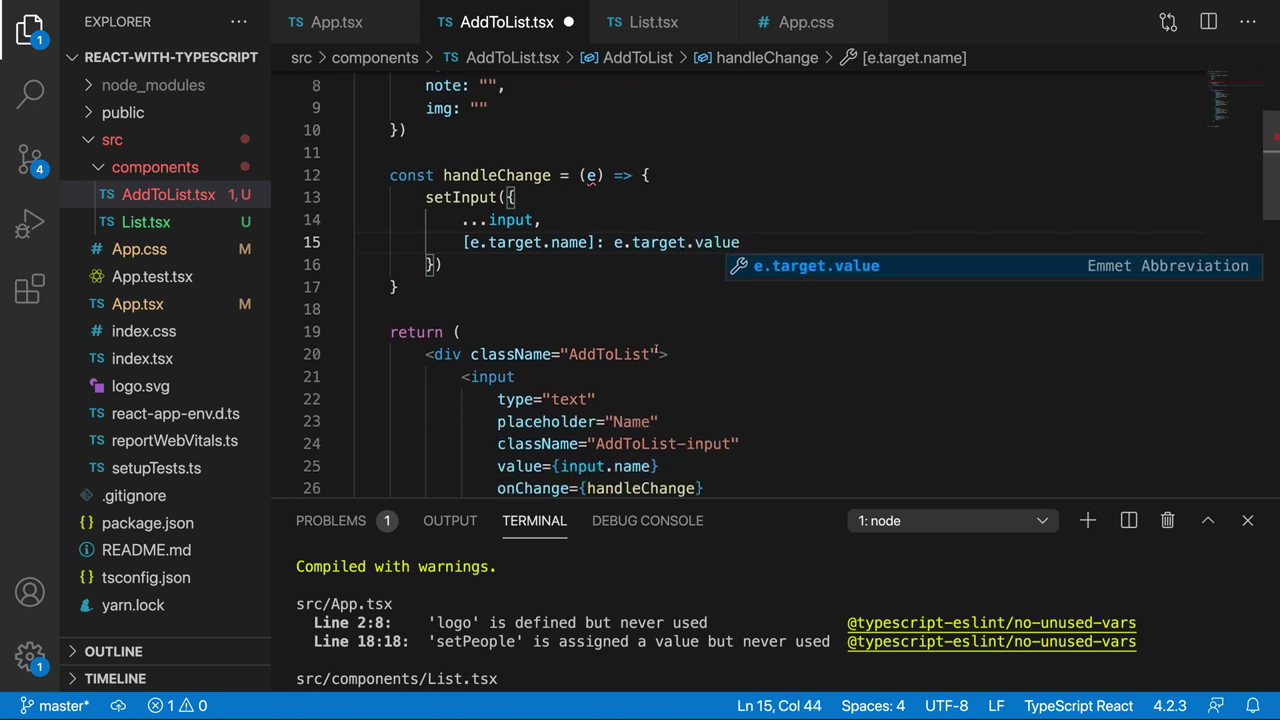
Task: Open the OUTPUT panel tab
Action: 450,520
